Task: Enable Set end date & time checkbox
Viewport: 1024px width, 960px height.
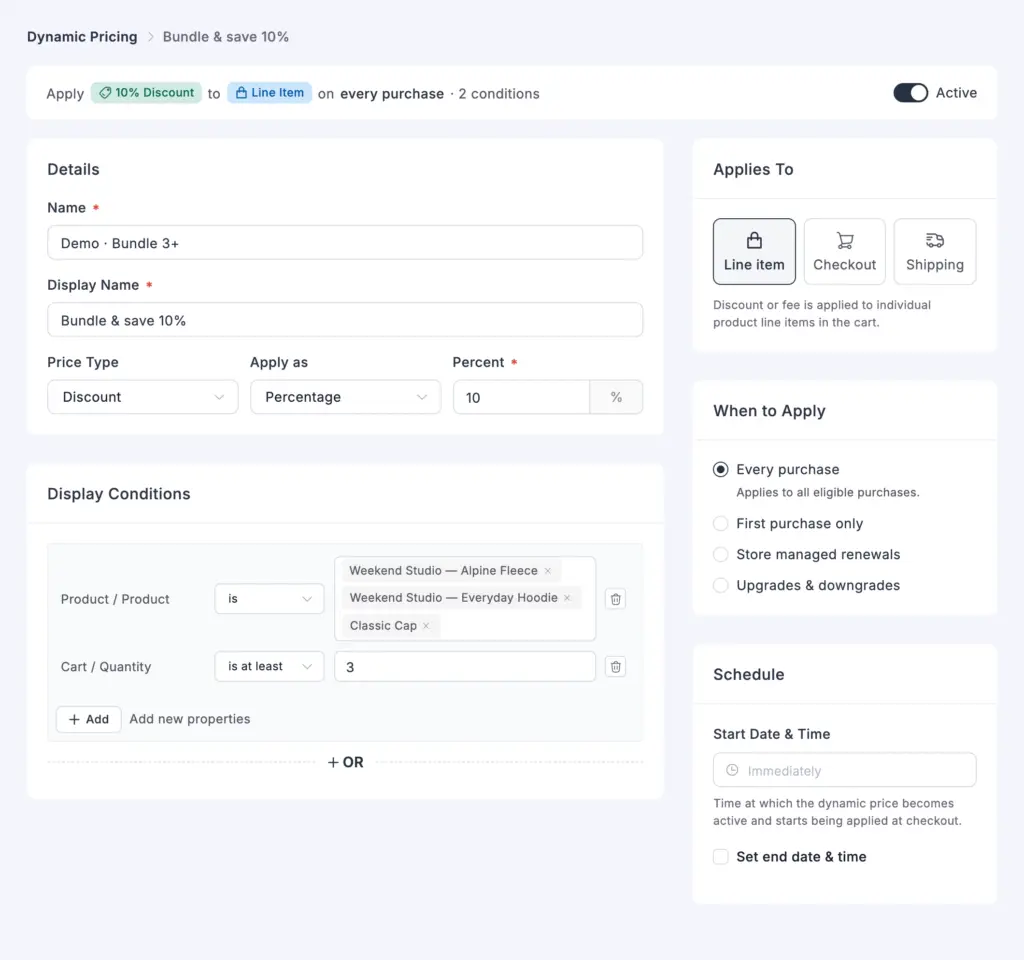Action: [x=720, y=857]
